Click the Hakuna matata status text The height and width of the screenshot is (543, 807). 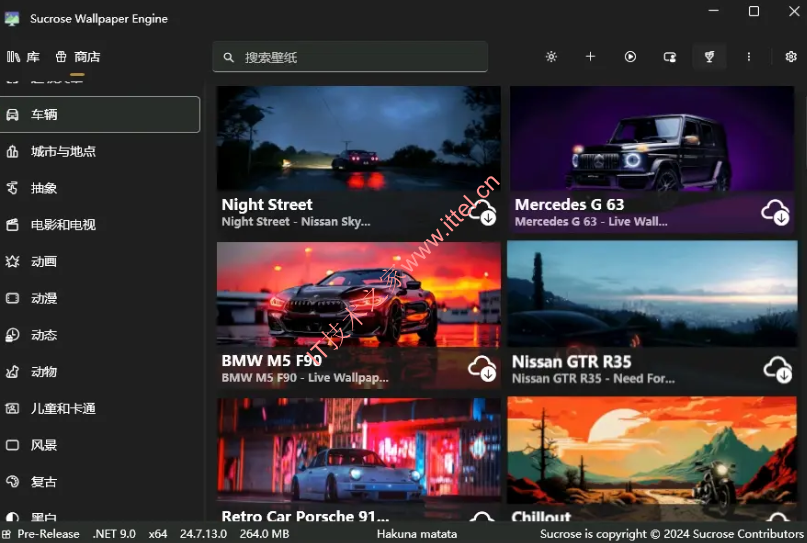417,534
